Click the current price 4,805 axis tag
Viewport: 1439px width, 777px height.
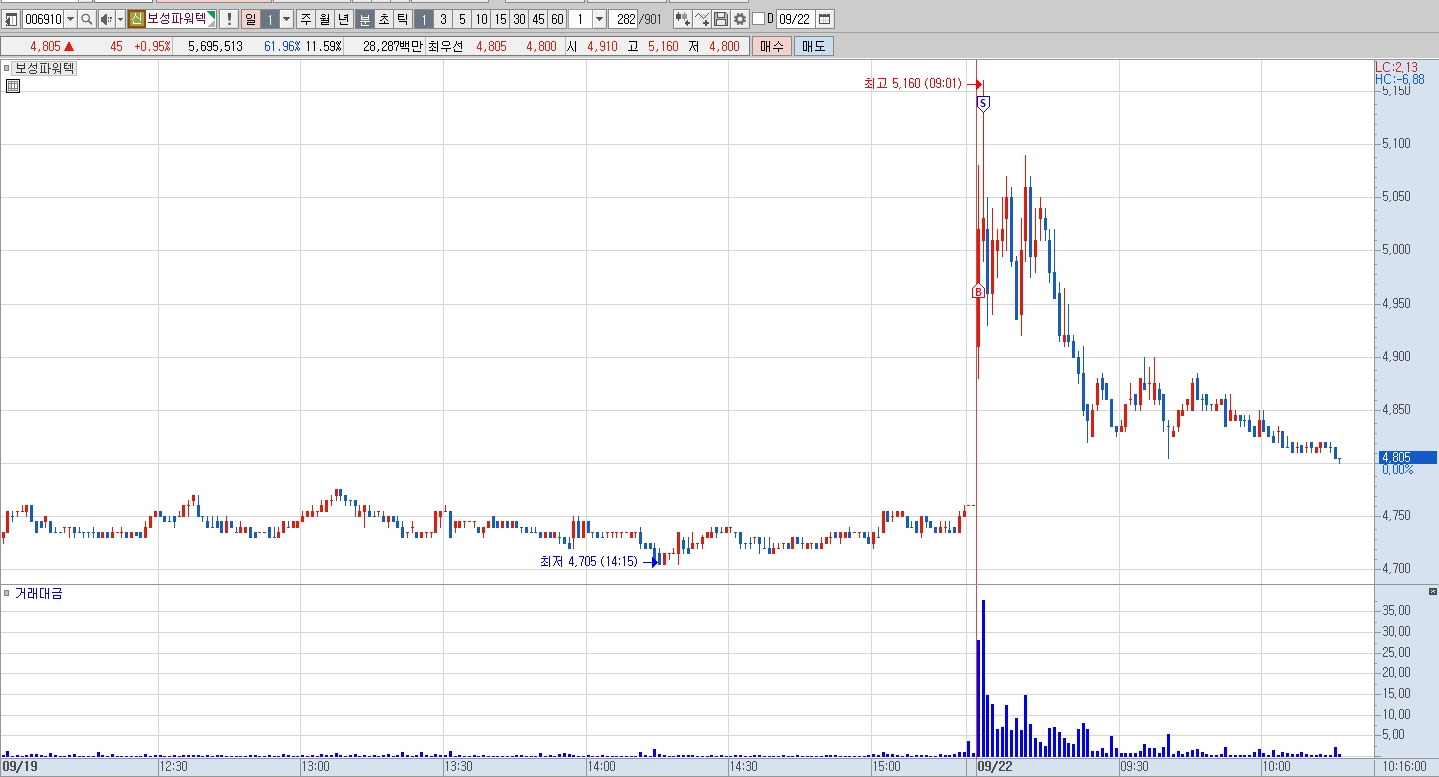[1406, 457]
